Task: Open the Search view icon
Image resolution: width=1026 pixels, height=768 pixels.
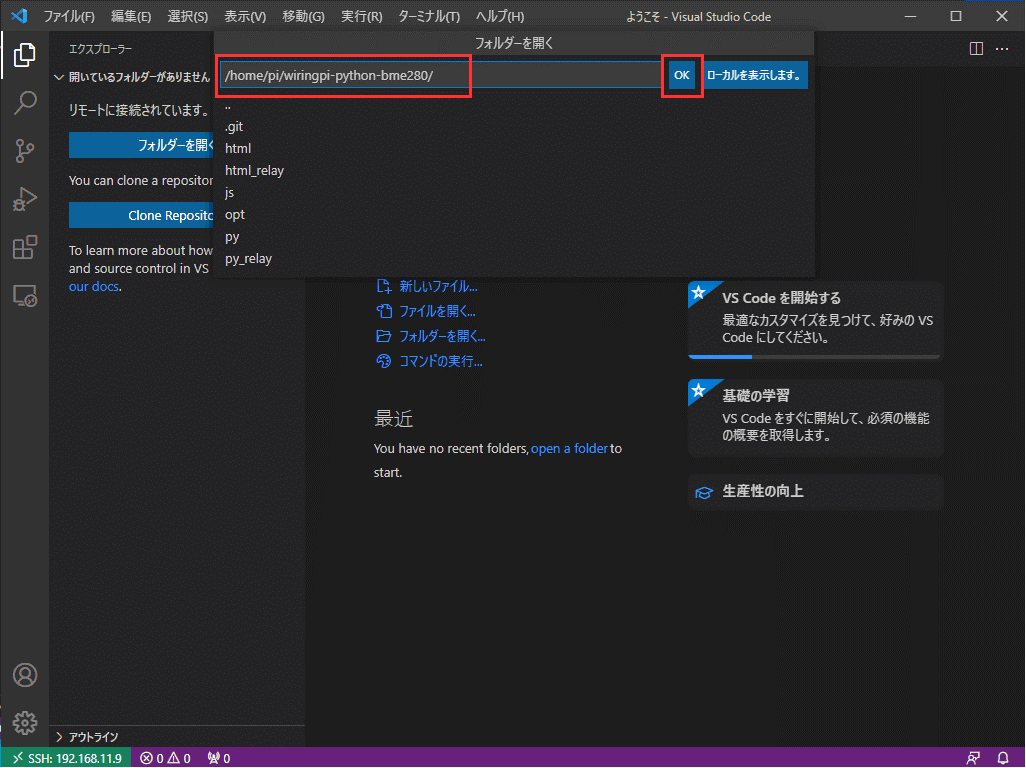Action: click(24, 103)
